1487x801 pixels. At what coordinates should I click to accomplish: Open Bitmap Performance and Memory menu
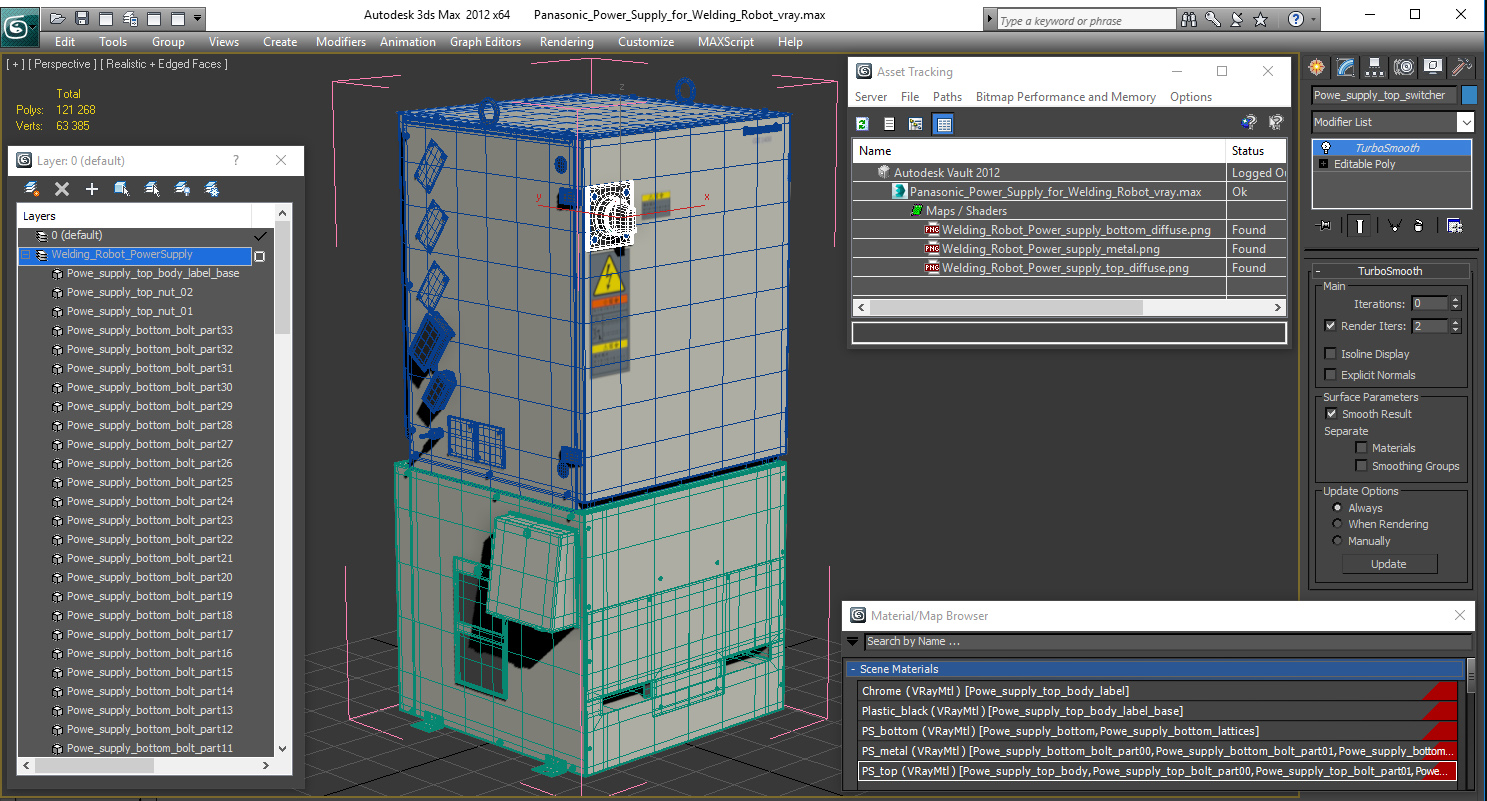(x=1065, y=97)
